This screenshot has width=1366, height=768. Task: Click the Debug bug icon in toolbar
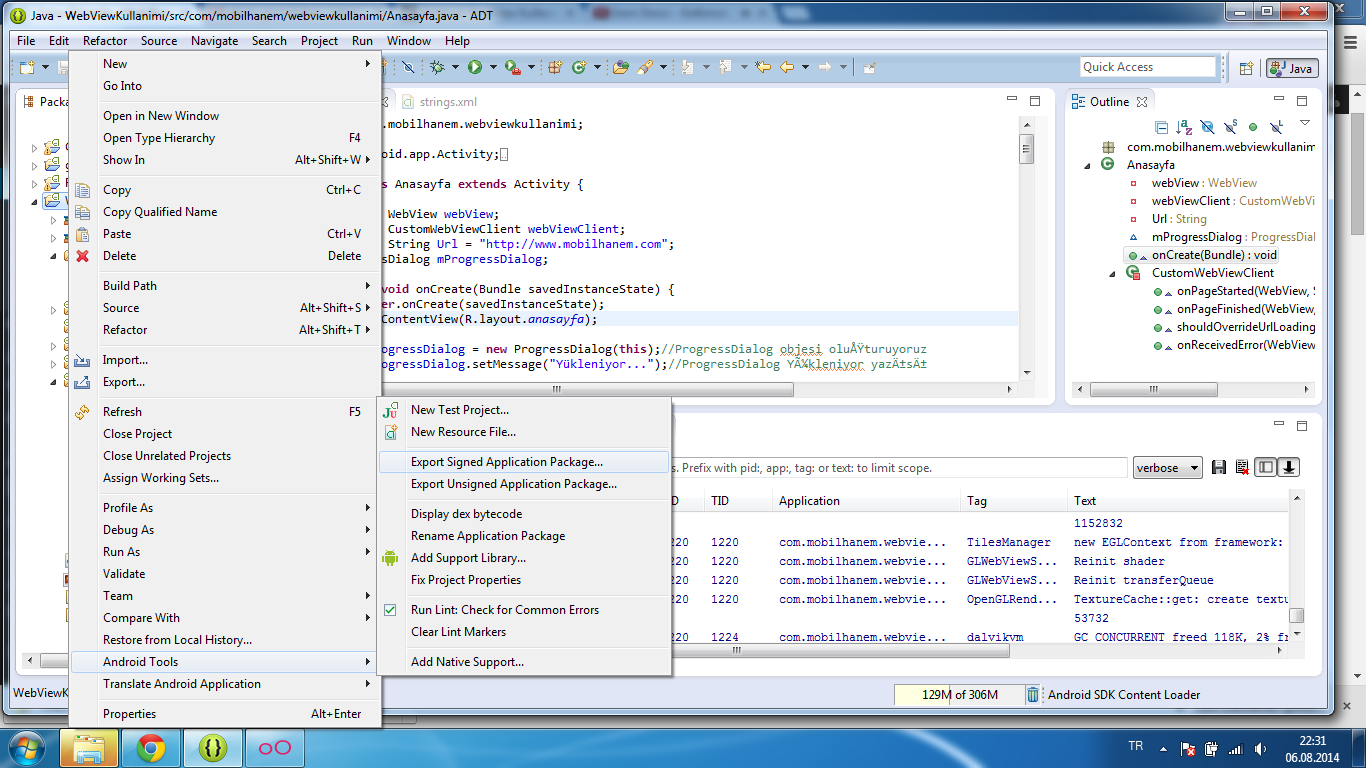tap(437, 67)
